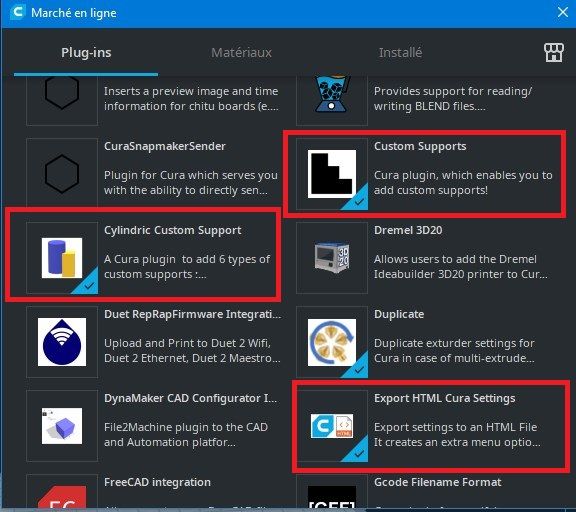Switch to the Plug-ins tab
This screenshot has width=576, height=512.
click(86, 53)
